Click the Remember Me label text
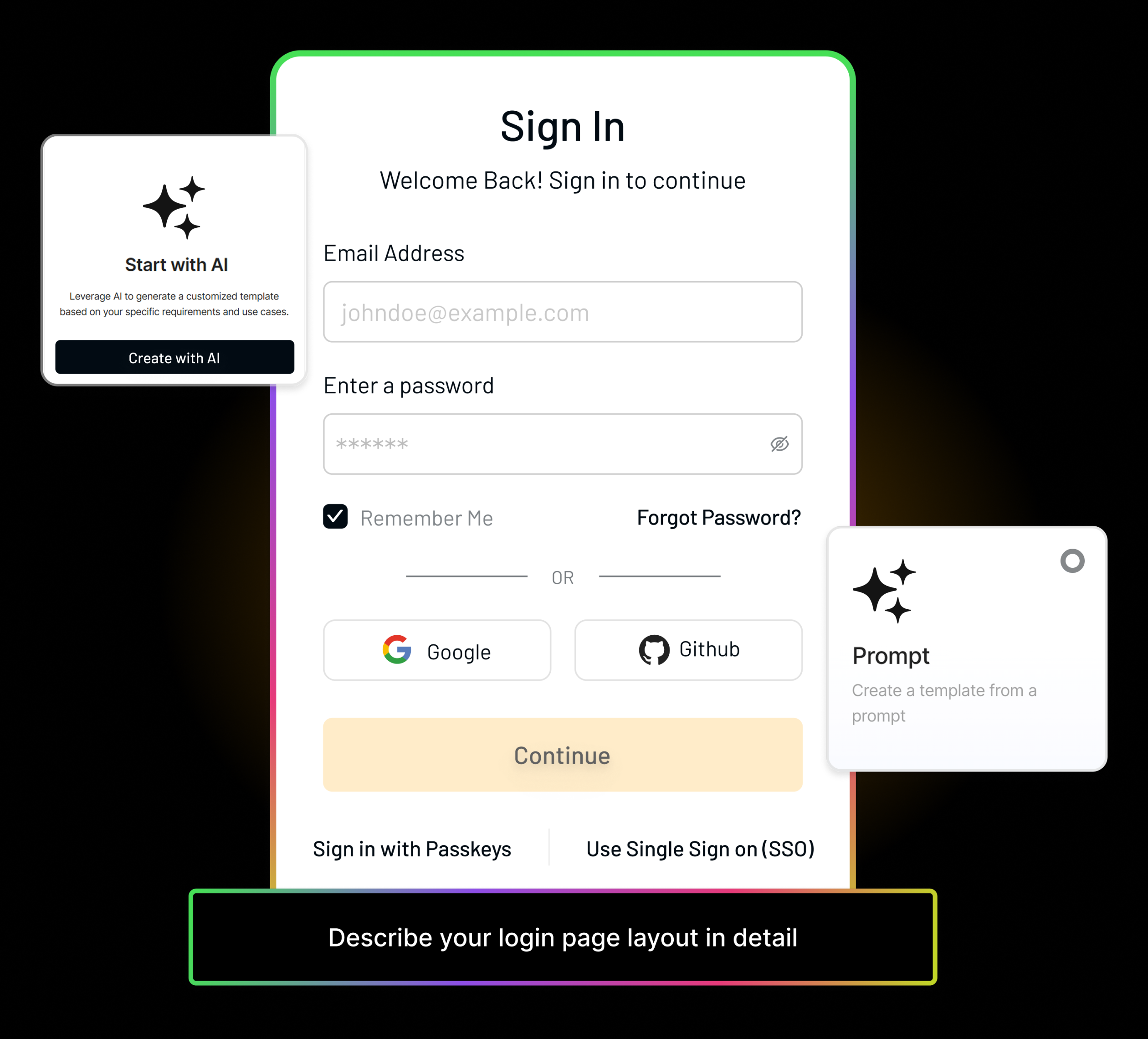 426,519
